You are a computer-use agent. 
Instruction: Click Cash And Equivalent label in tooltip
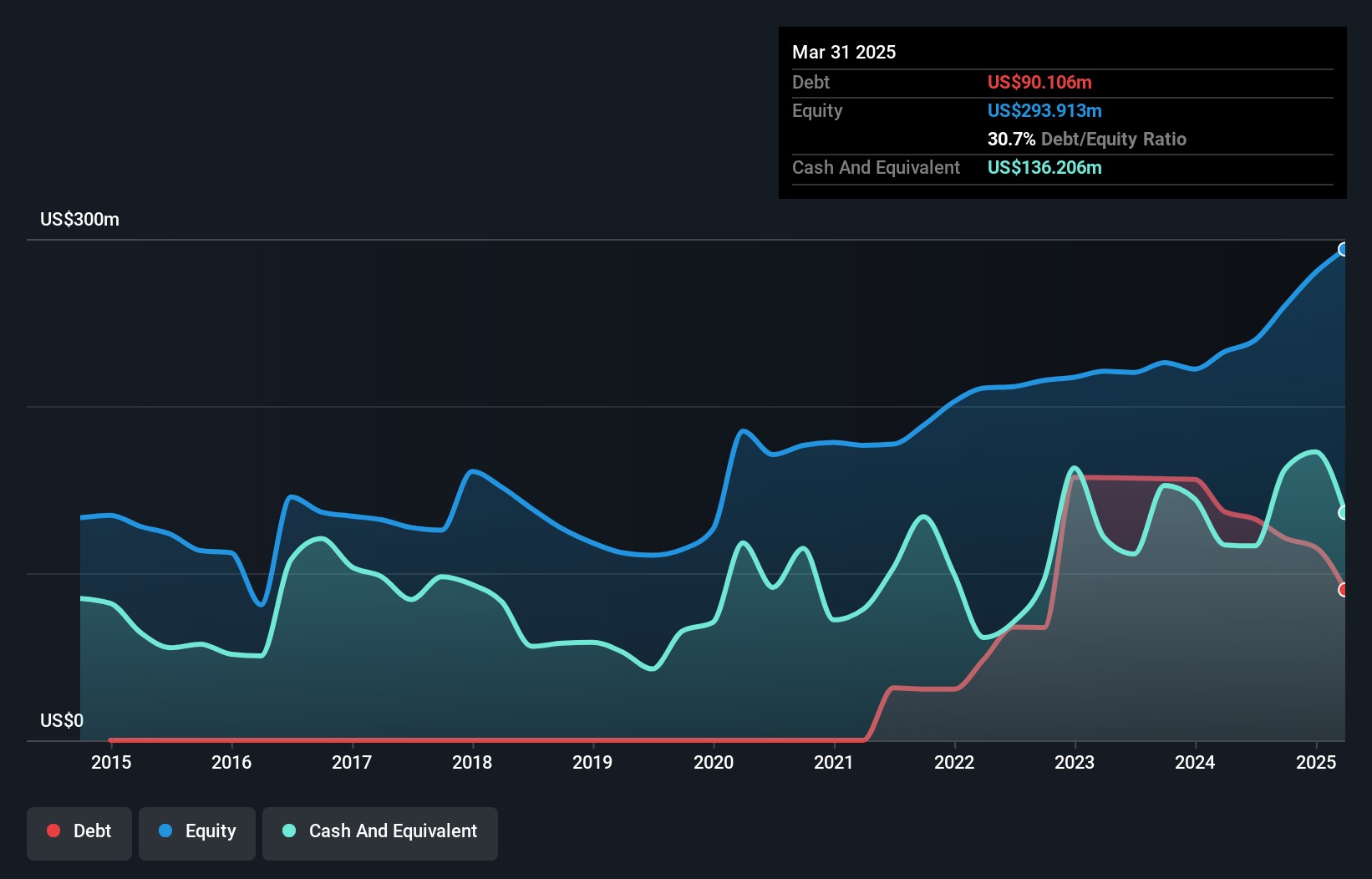pyautogui.click(x=876, y=167)
